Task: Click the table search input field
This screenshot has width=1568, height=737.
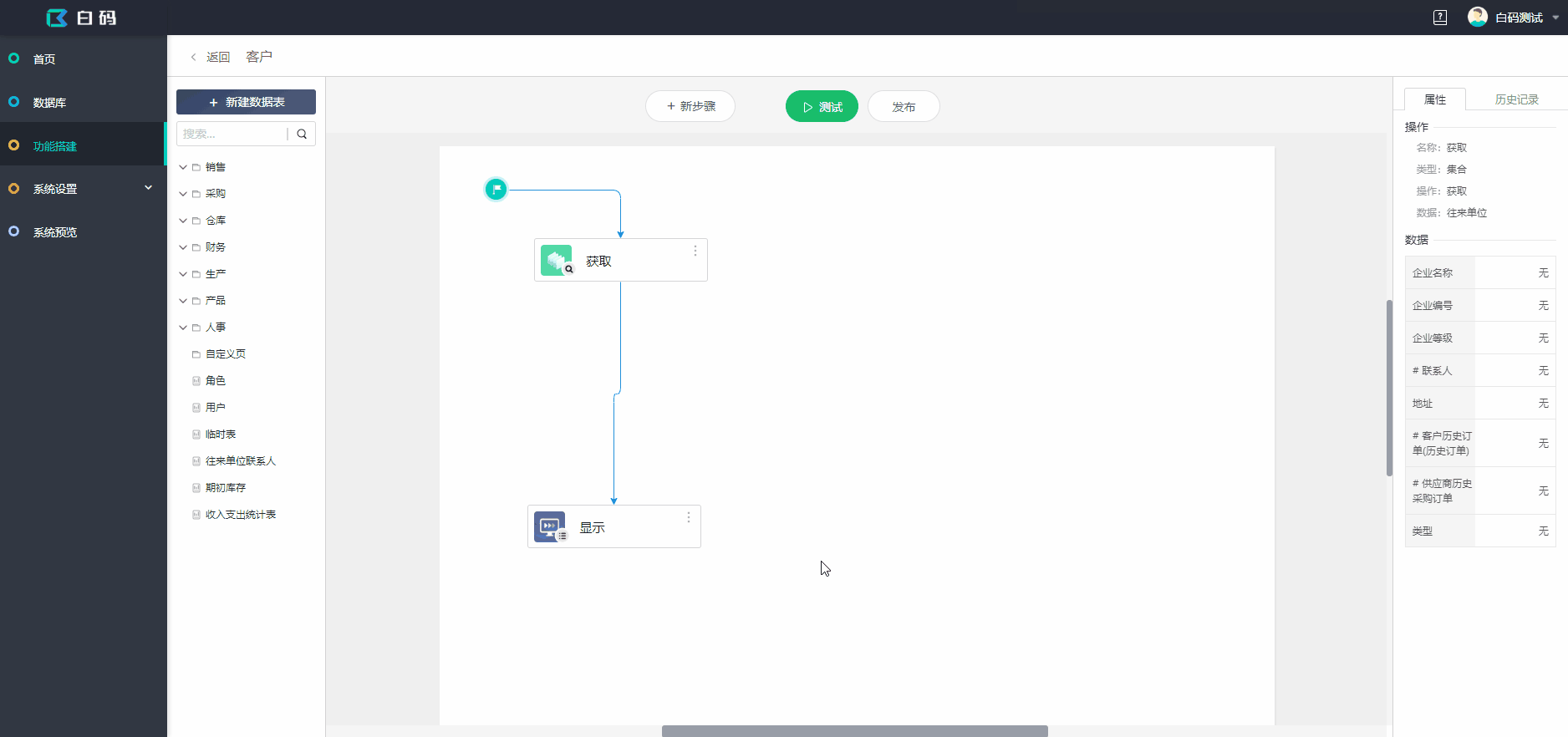Action: [x=232, y=134]
